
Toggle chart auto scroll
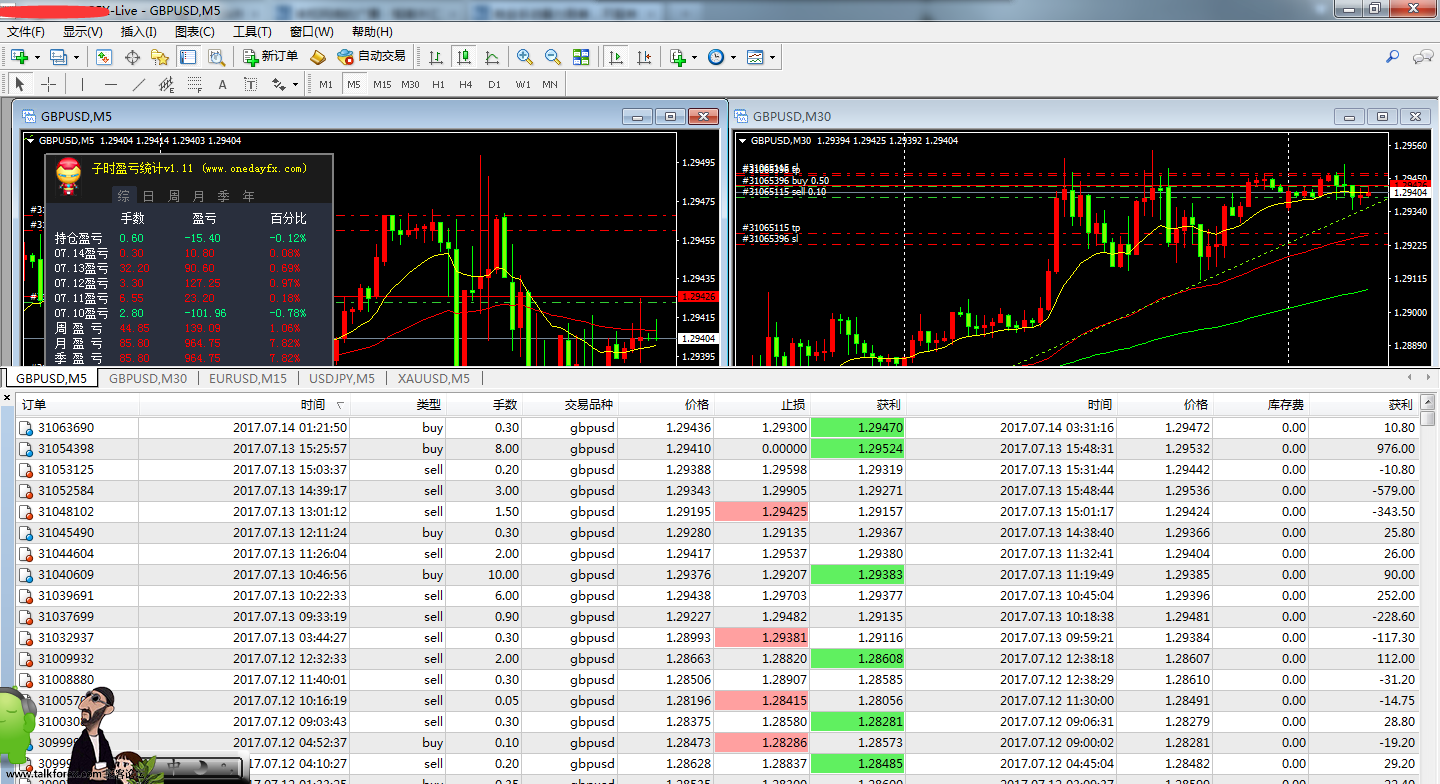tap(616, 57)
